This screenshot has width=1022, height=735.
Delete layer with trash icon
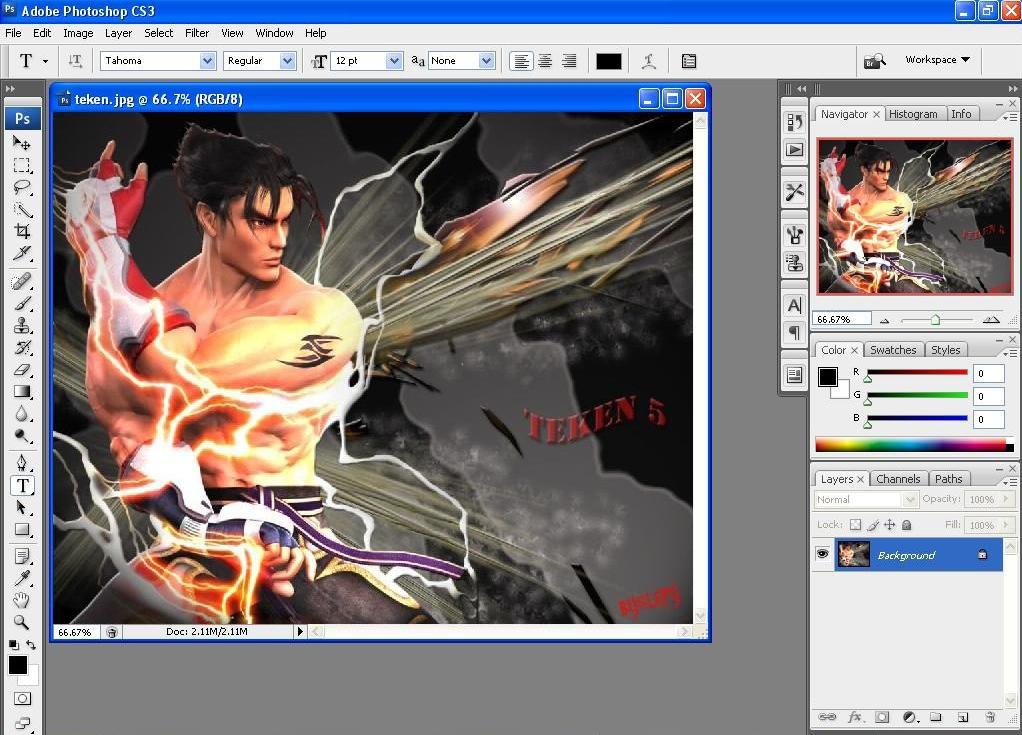coord(990,717)
